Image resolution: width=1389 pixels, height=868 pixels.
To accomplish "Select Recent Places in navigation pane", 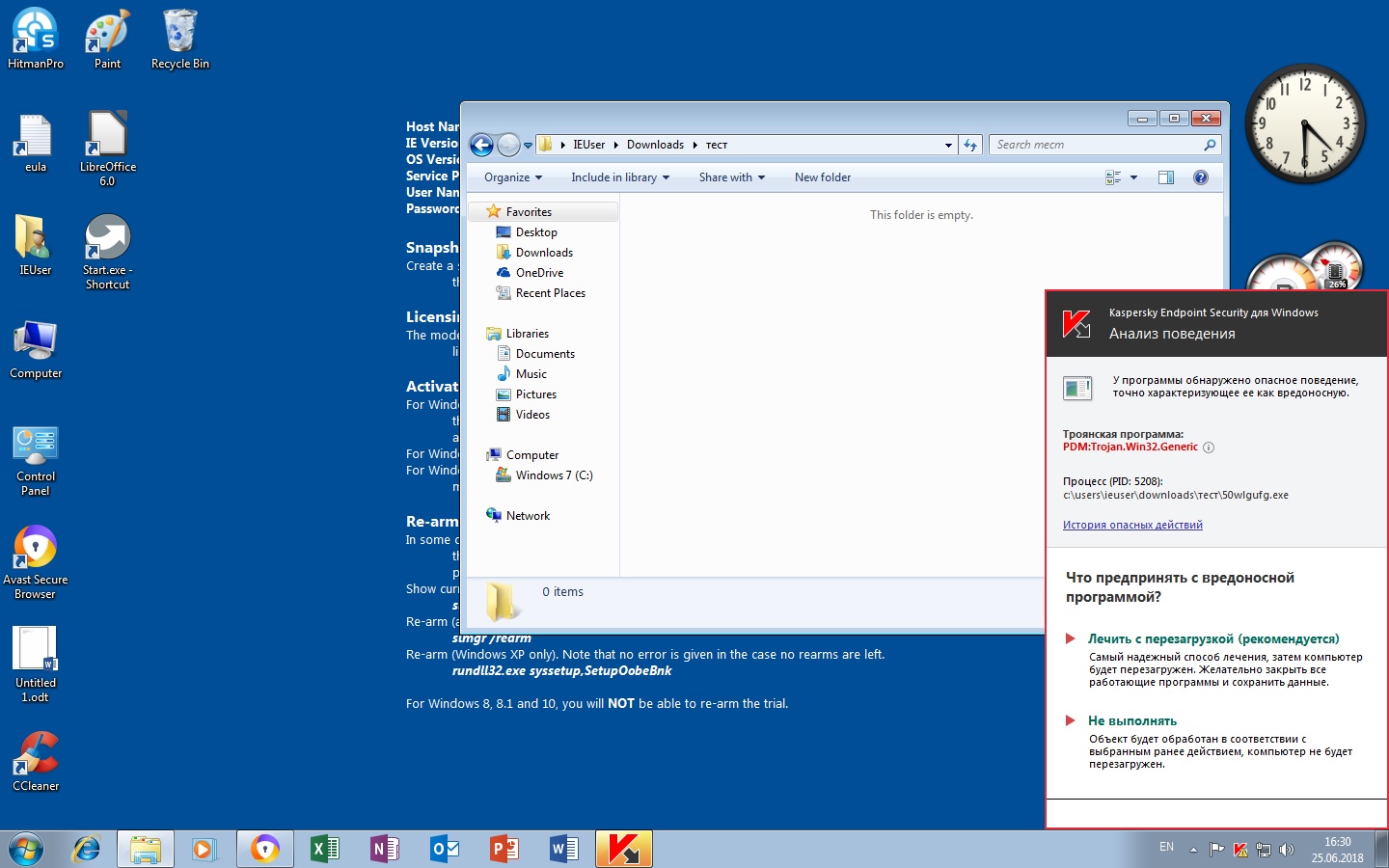I will 550,293.
